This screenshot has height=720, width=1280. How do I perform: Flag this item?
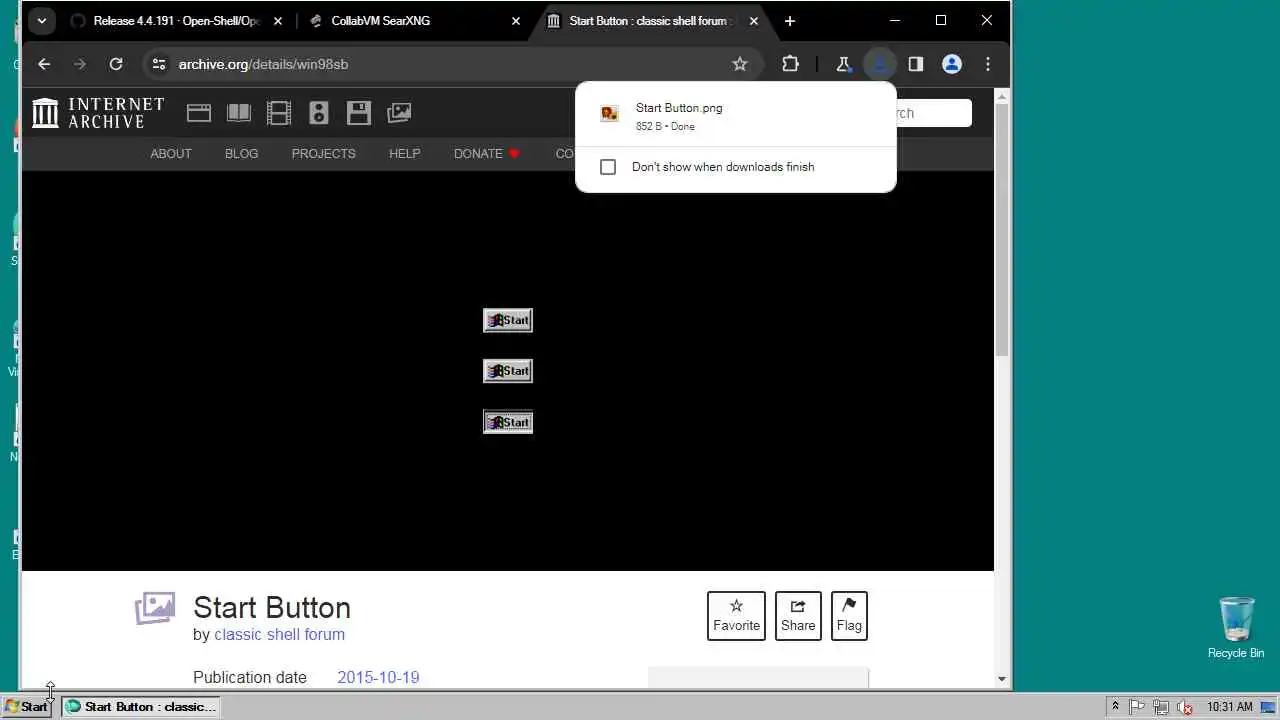tap(849, 615)
